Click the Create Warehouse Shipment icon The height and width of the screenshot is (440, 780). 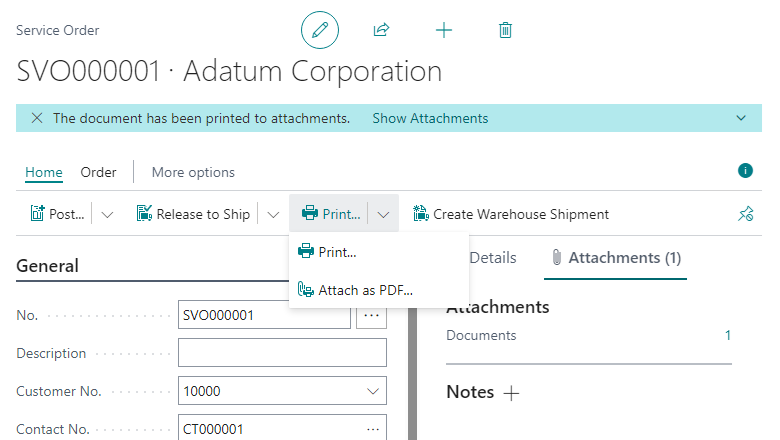[421, 213]
